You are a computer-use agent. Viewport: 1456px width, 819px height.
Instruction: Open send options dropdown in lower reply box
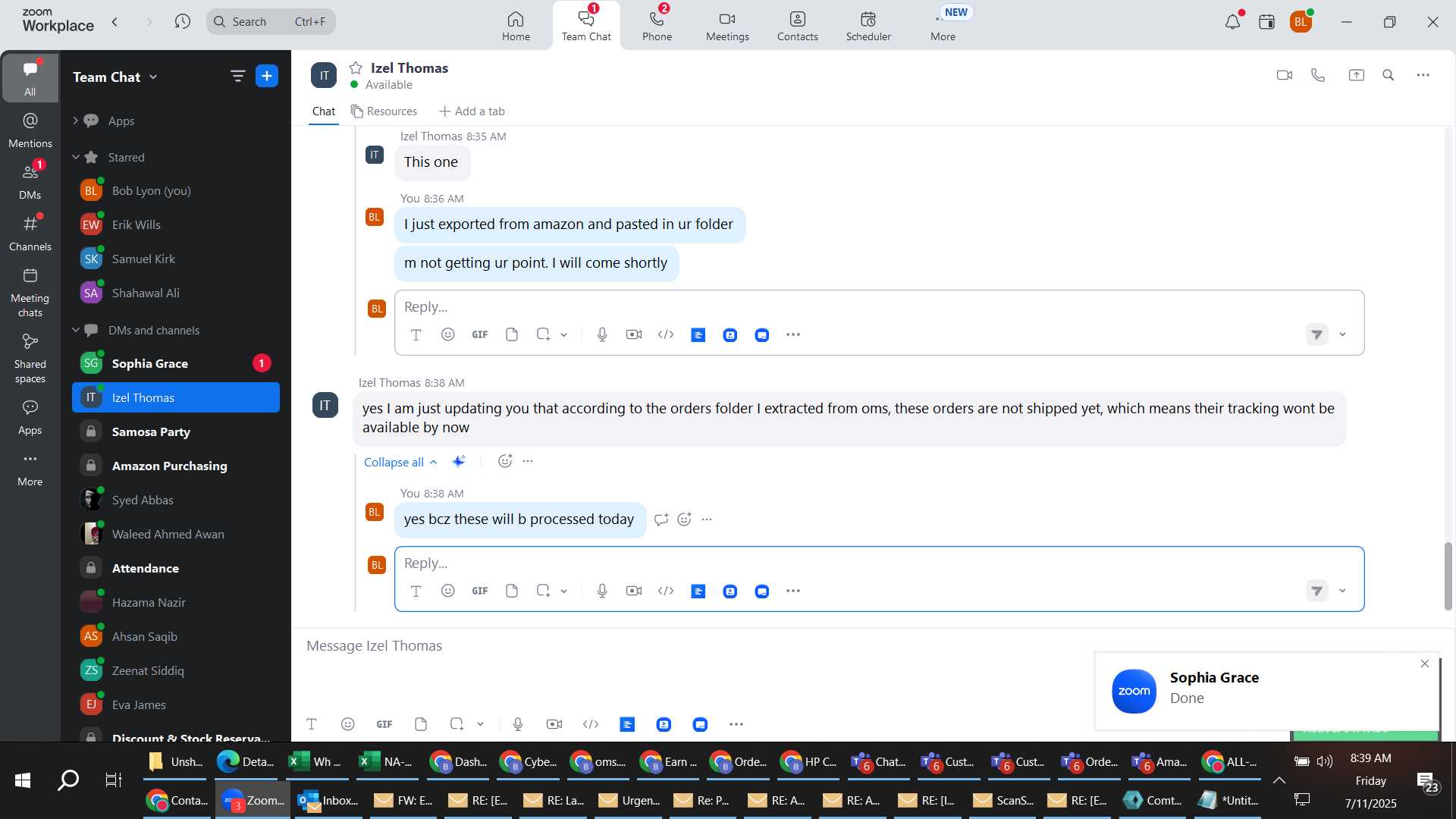[x=1342, y=591]
